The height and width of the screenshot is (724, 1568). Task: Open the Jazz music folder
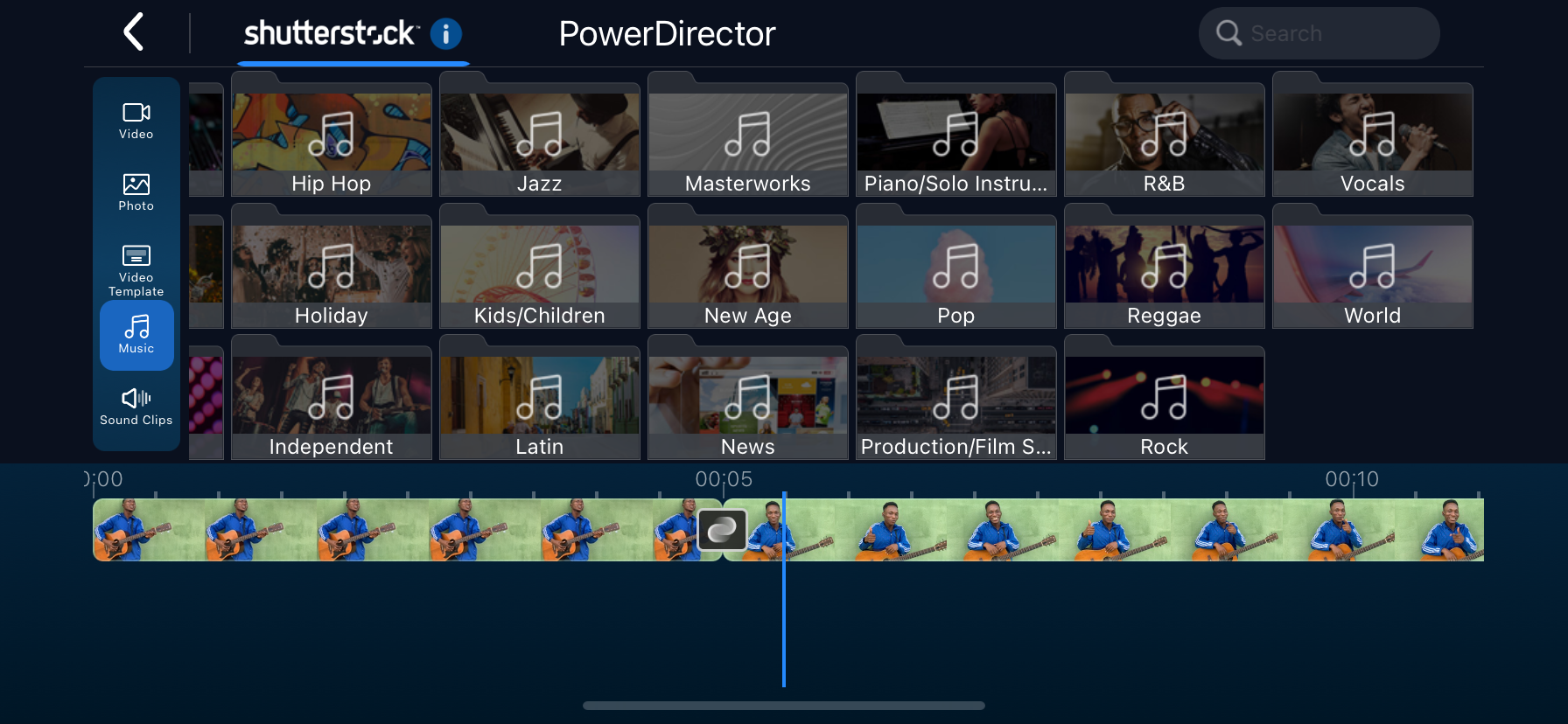click(540, 134)
